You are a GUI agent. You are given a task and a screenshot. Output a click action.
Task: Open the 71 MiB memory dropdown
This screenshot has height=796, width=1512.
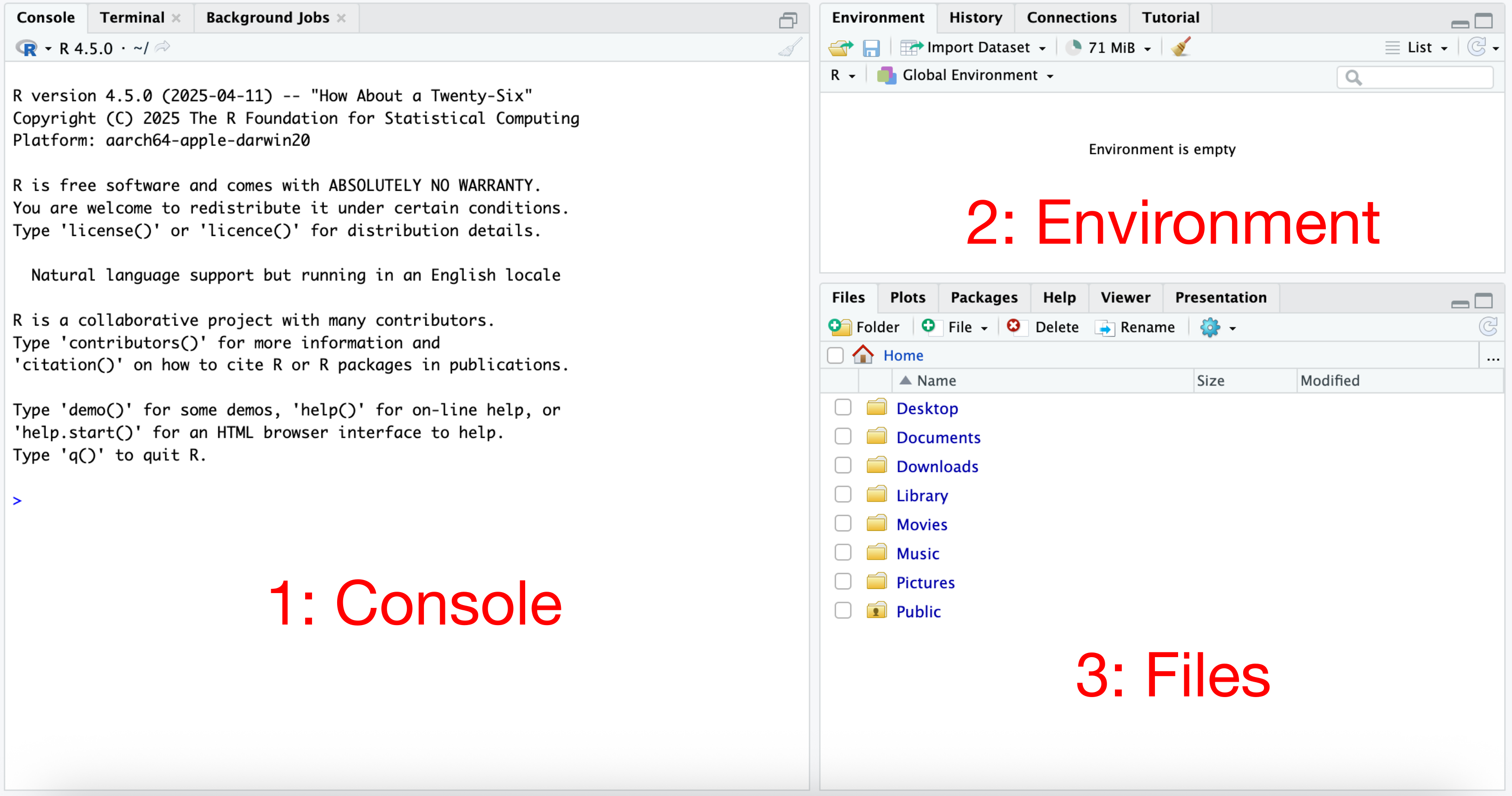coord(1147,49)
